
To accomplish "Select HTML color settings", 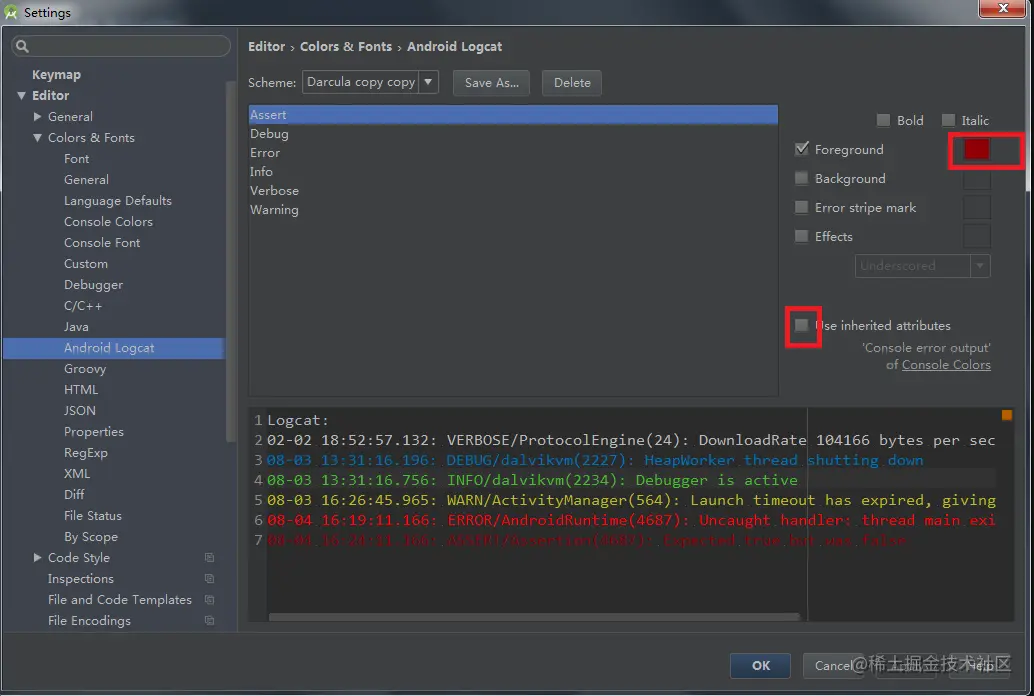I will [80, 390].
